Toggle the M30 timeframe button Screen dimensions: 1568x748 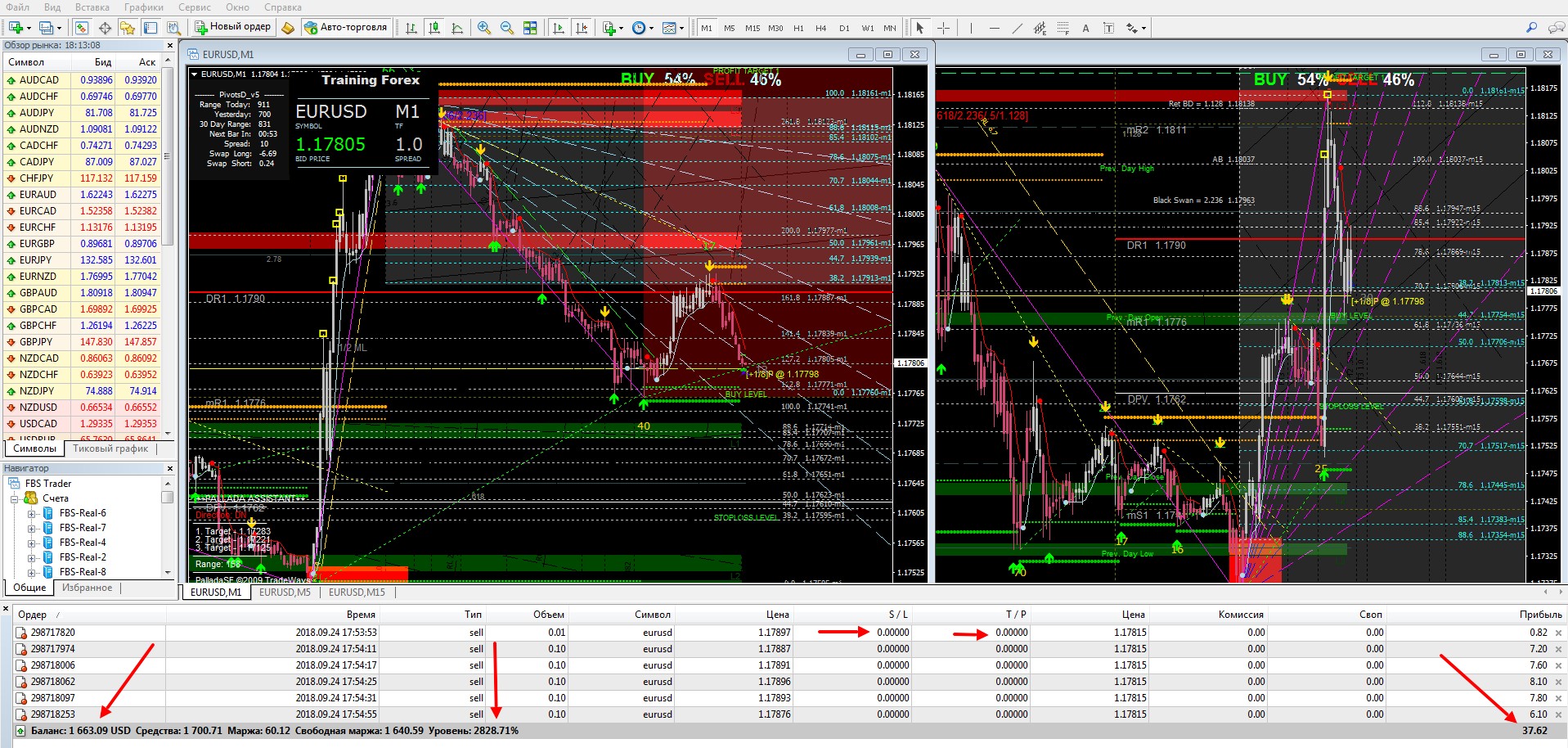click(775, 28)
